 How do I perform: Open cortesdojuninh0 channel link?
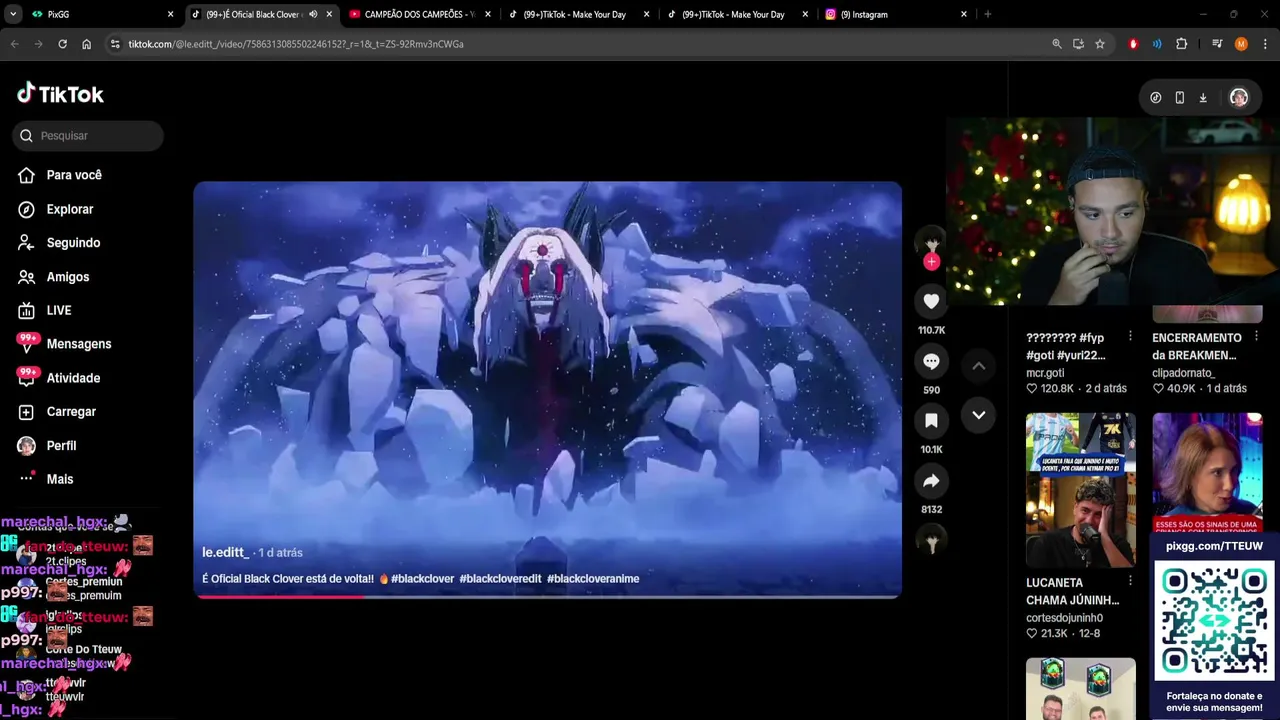(1064, 618)
